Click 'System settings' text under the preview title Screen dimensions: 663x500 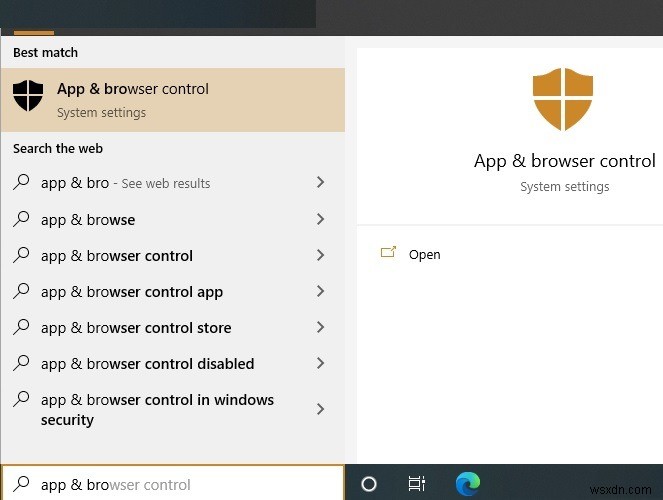point(564,186)
